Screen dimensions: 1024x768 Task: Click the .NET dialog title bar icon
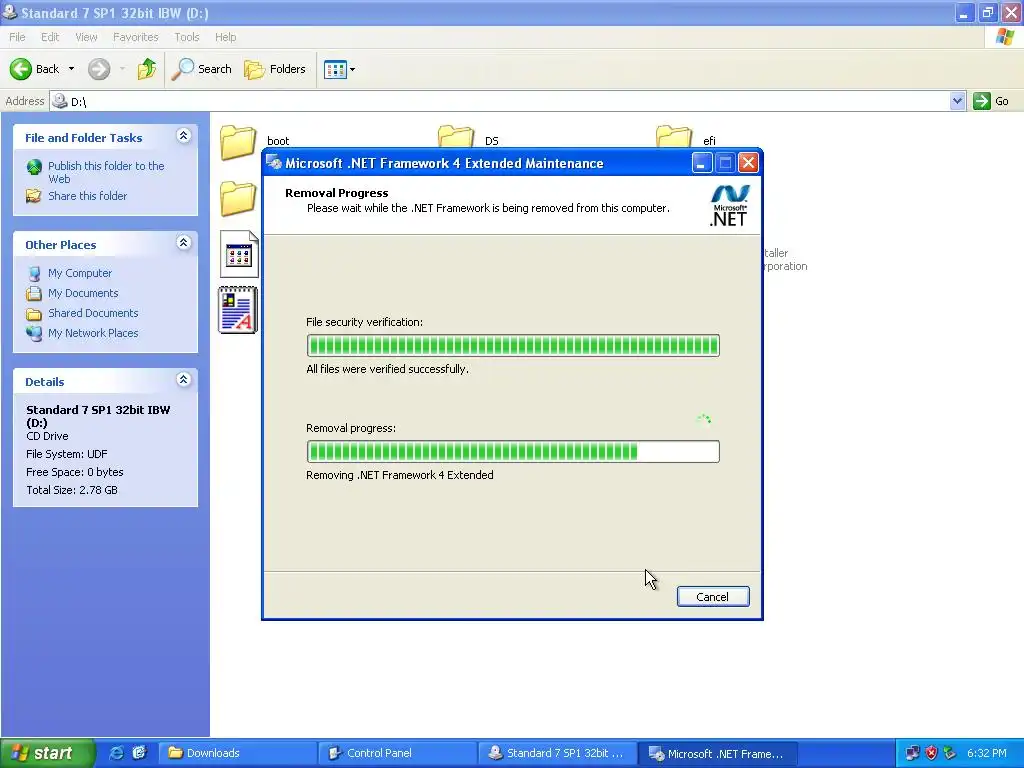pos(274,163)
